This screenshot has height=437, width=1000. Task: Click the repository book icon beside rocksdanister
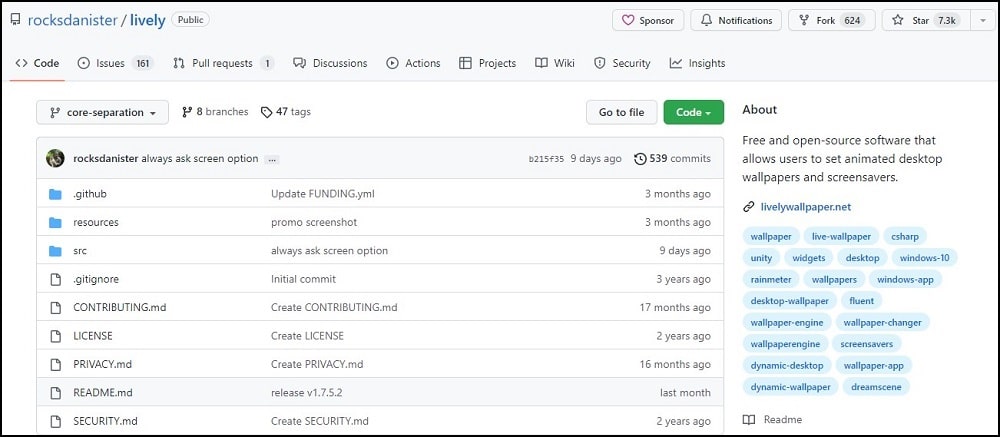(x=15, y=20)
